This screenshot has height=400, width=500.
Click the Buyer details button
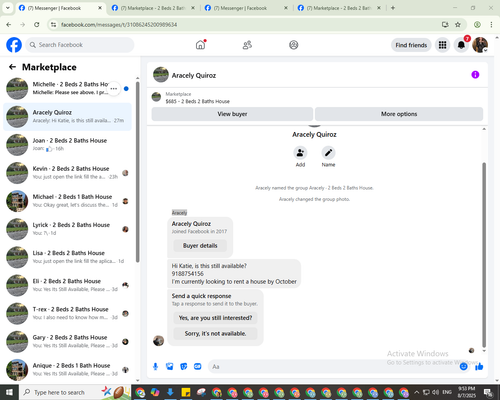[x=200, y=246]
